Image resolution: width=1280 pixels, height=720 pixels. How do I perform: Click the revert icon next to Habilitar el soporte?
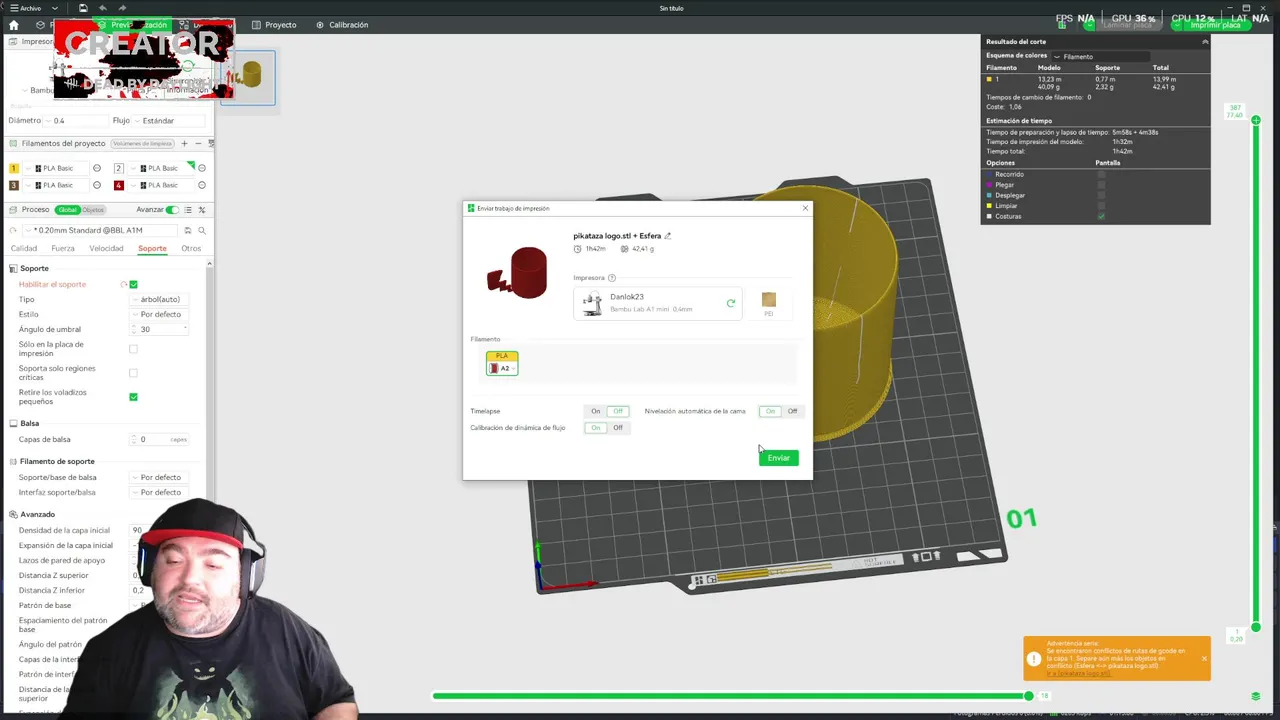point(124,285)
